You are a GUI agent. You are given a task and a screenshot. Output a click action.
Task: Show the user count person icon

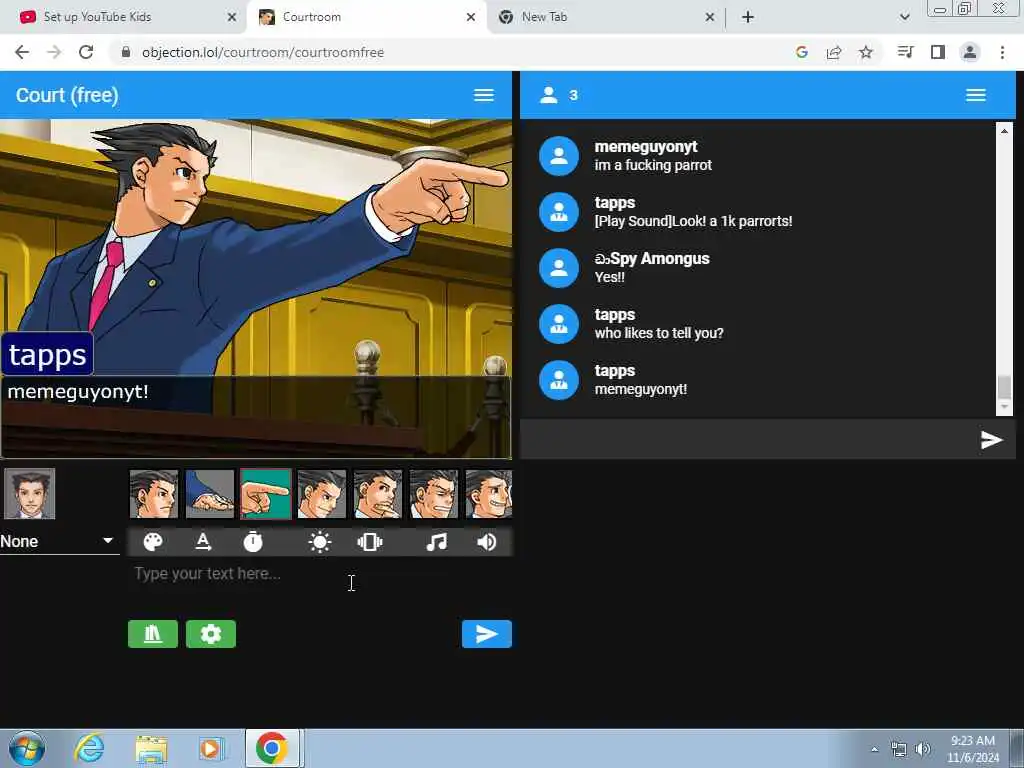point(549,95)
